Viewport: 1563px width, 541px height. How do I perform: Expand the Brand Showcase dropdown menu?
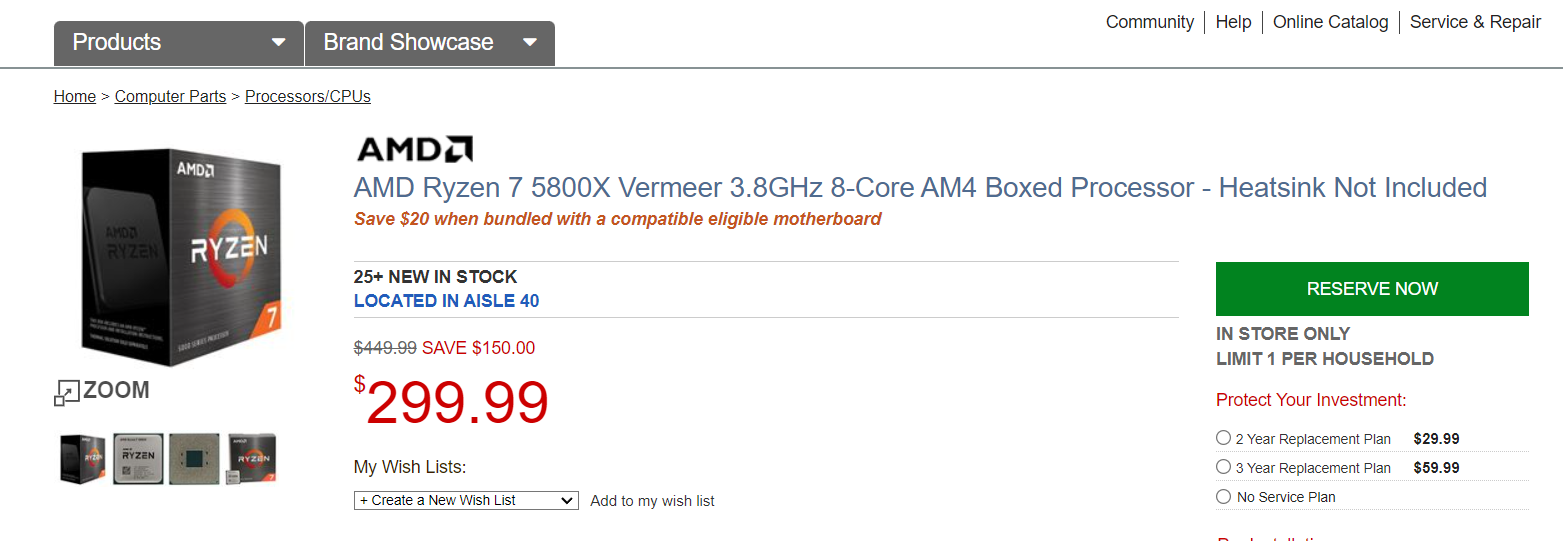pos(429,43)
